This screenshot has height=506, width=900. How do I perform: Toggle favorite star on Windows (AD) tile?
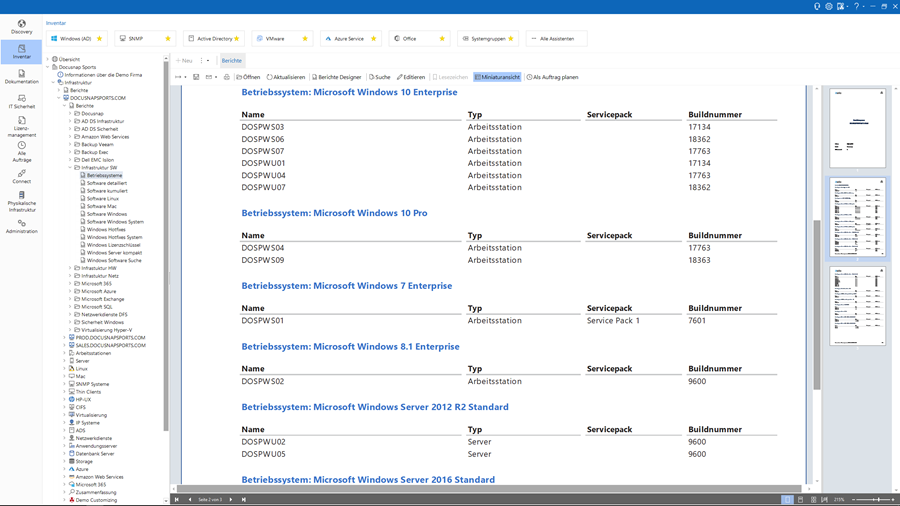pyautogui.click(x=99, y=39)
